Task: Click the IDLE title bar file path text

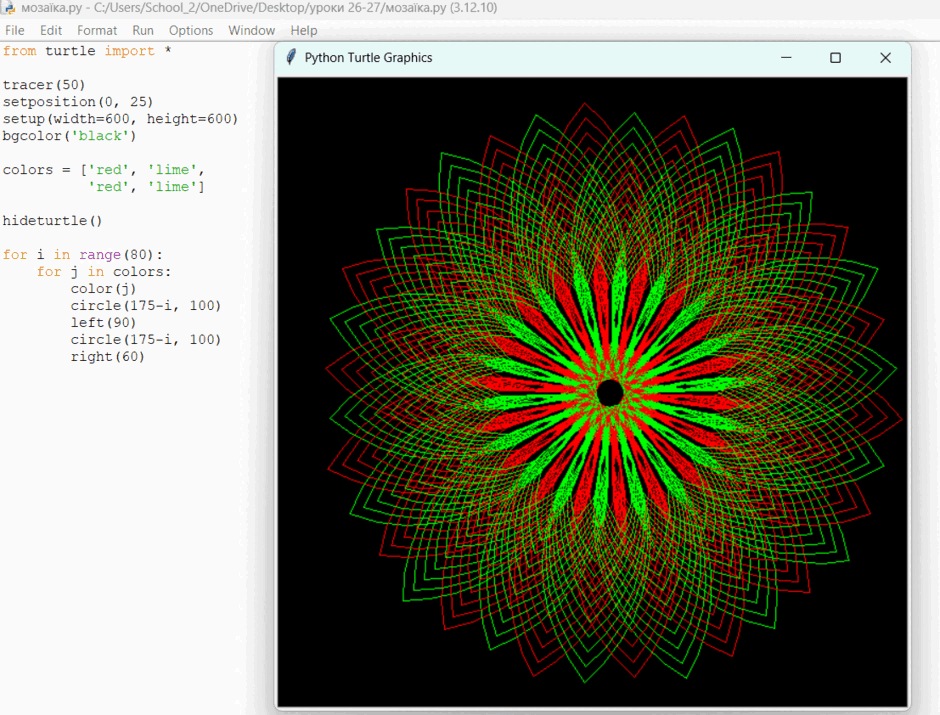Action: tap(259, 8)
